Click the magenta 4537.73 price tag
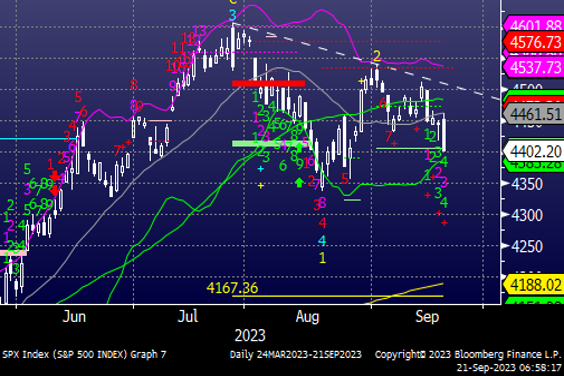Image resolution: width=564 pixels, height=376 pixels. coord(533,67)
